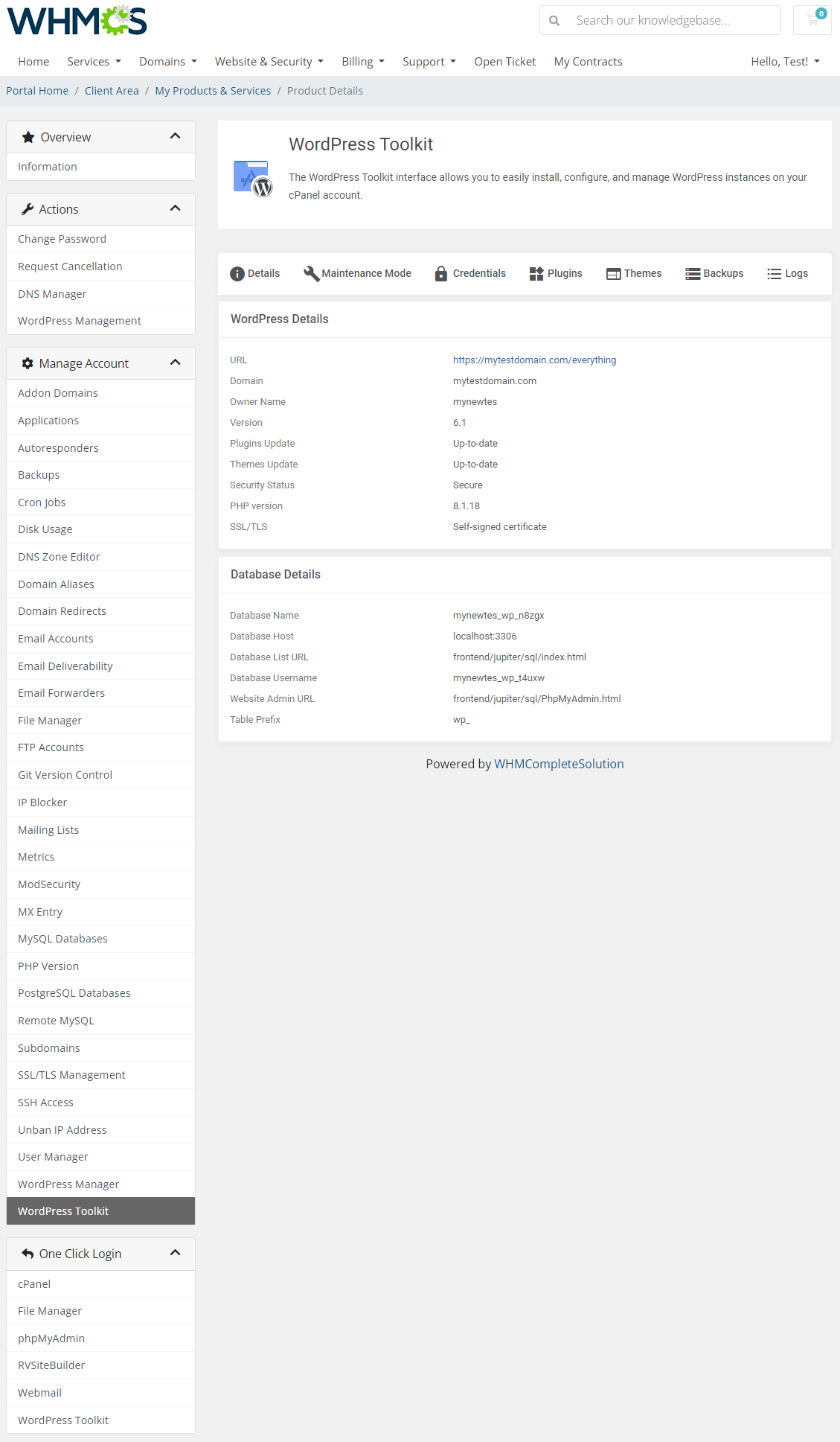Click the Logs list icon
This screenshot has width=840, height=1442.
[x=775, y=273]
